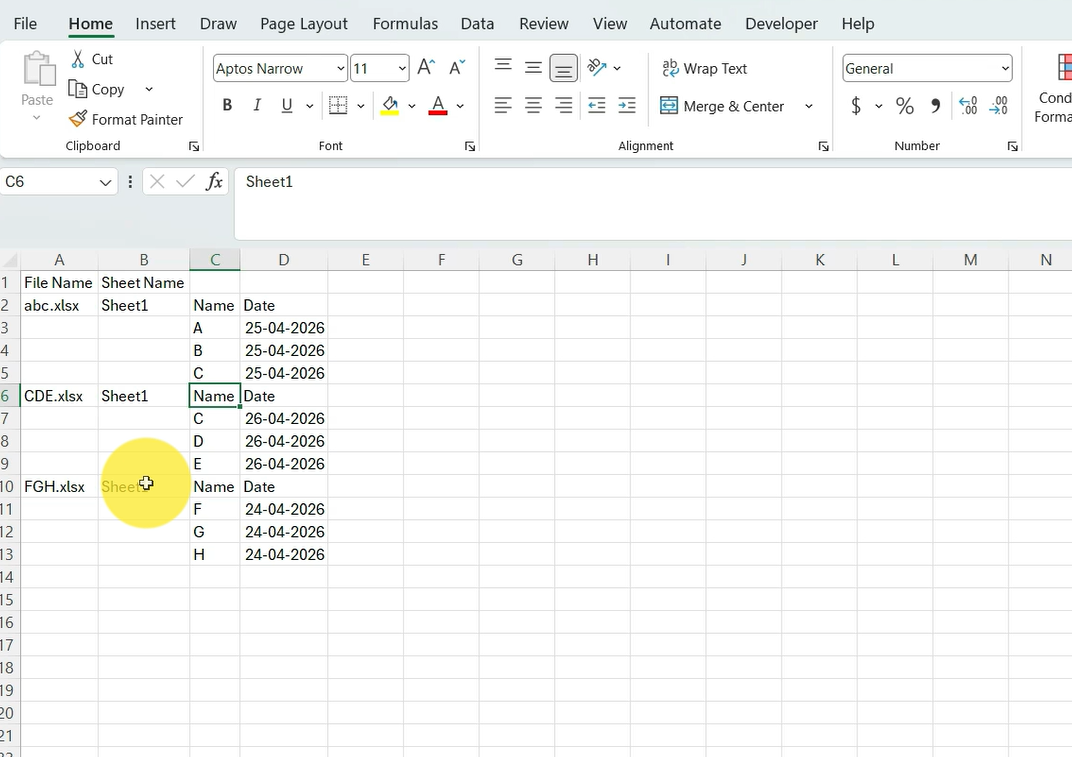Apply the yellow fill color swatch
Screen dimensions: 1072x757
(390, 106)
